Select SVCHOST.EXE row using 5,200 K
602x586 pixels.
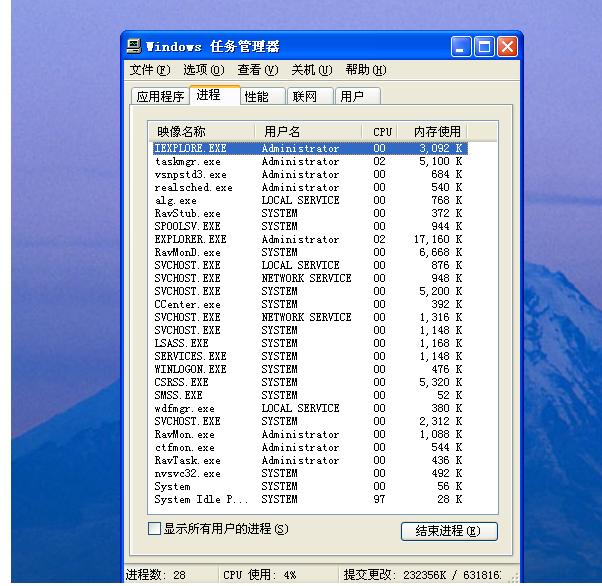310,291
